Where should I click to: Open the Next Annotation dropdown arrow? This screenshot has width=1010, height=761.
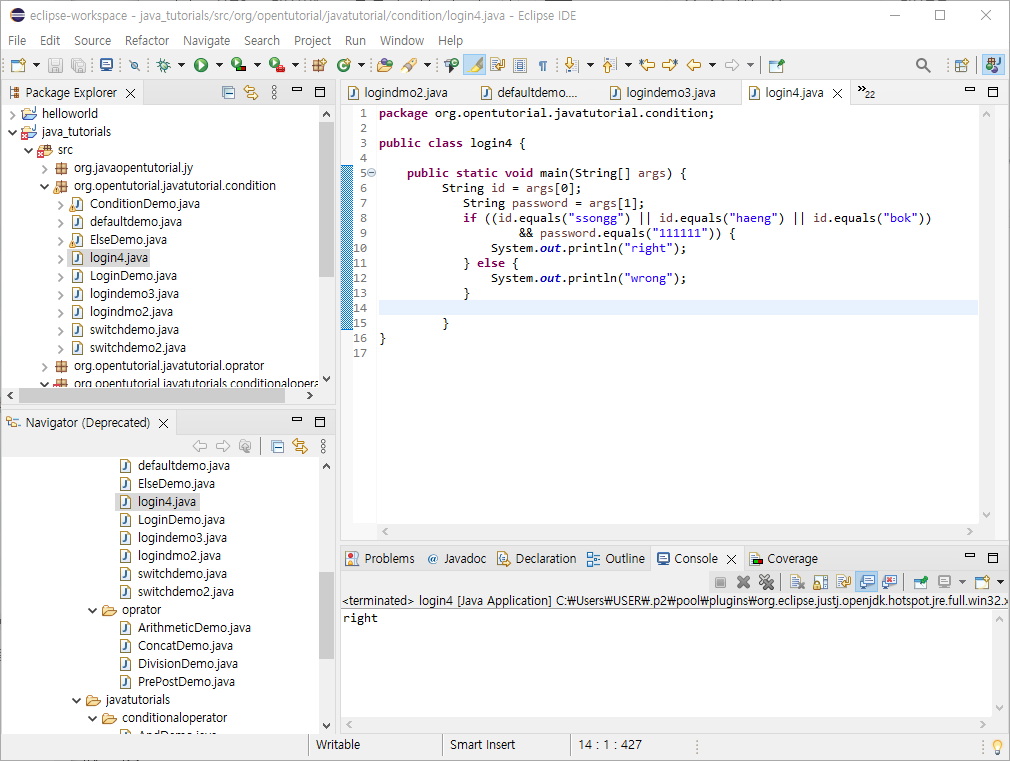590,65
